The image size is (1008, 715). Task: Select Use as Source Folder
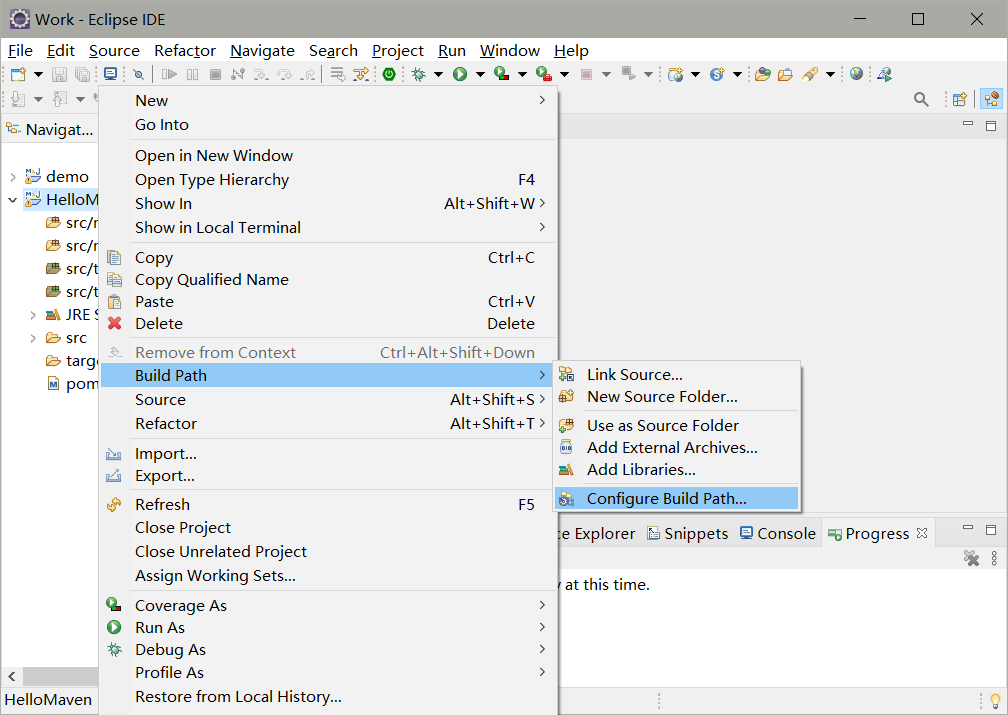click(676, 426)
